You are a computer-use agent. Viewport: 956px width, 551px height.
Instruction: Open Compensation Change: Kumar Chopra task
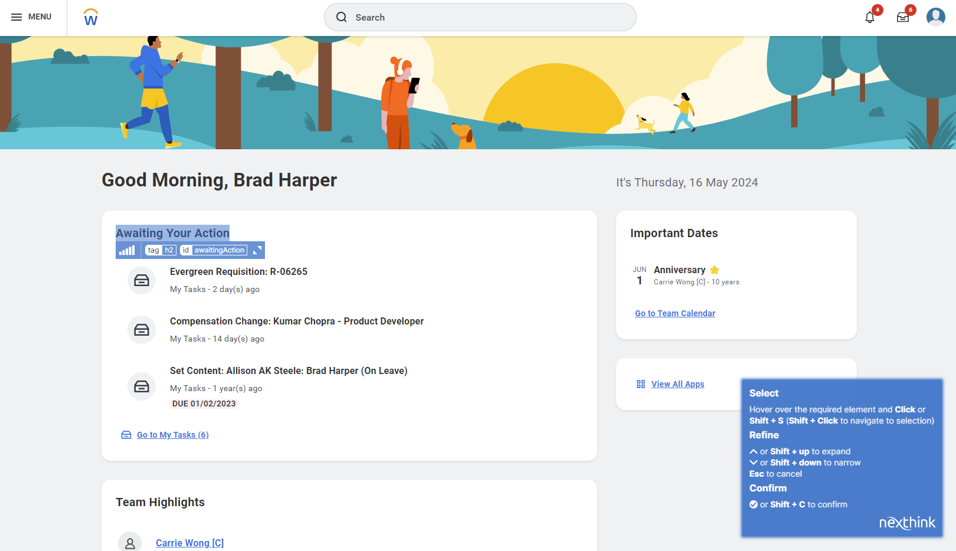[x=296, y=321]
